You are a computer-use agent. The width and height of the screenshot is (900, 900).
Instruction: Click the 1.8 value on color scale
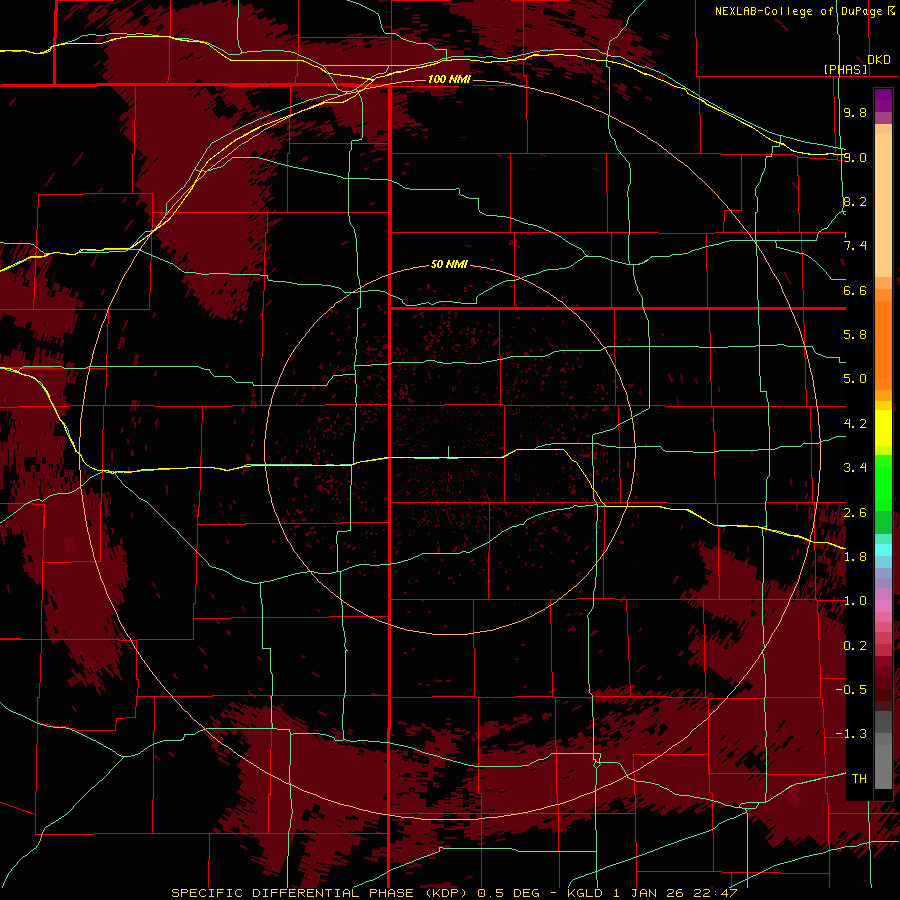tap(855, 557)
